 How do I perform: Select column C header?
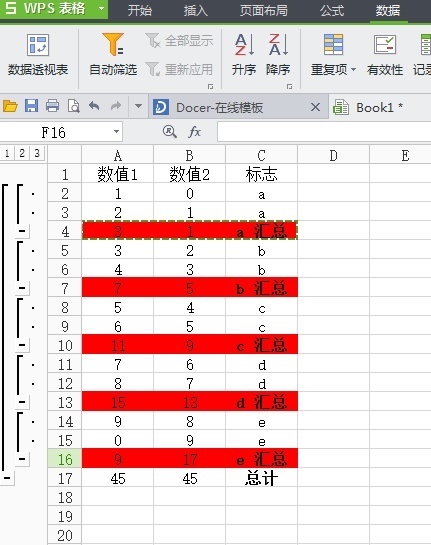261,155
